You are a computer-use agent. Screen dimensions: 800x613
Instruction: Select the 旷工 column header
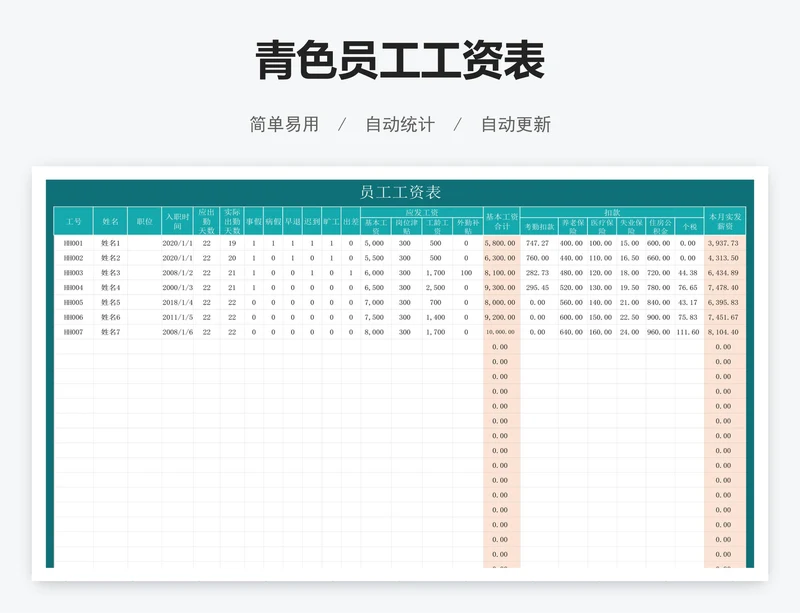click(331, 221)
